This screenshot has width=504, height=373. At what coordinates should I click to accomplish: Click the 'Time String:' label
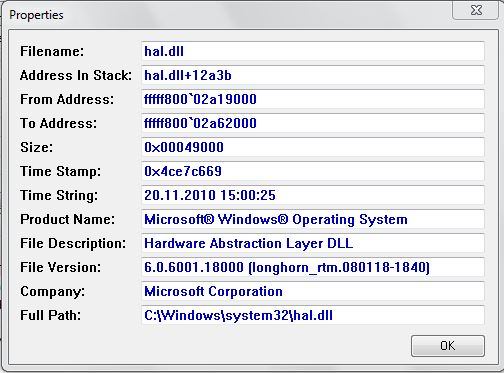pyautogui.click(x=59, y=195)
